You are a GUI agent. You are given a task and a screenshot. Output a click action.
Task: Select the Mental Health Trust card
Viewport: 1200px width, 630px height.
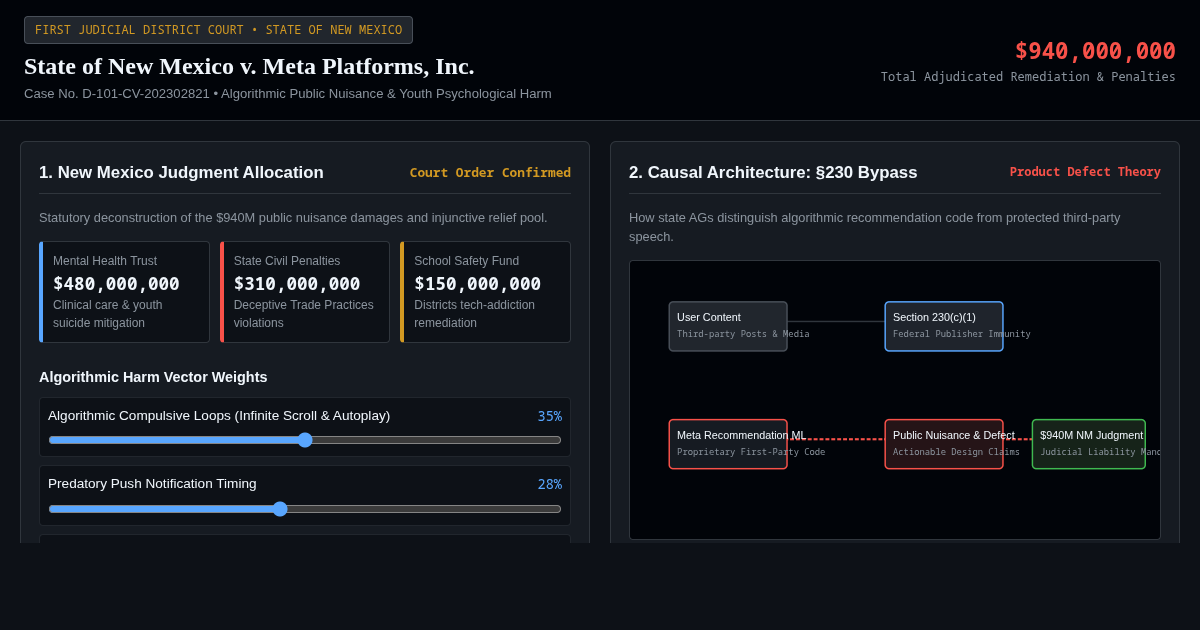pyautogui.click(x=124, y=292)
